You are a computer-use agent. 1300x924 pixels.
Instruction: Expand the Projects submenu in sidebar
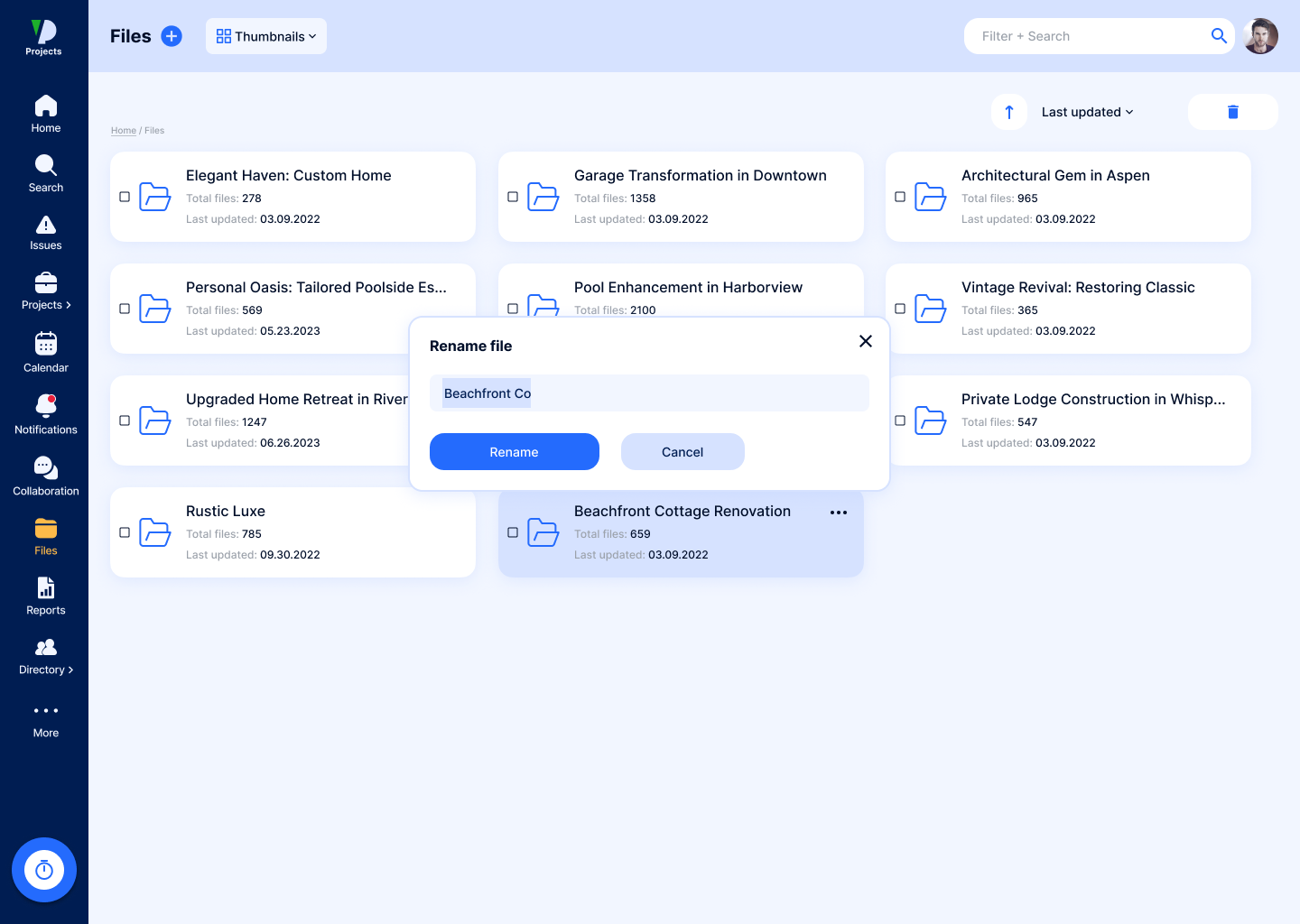click(x=46, y=292)
